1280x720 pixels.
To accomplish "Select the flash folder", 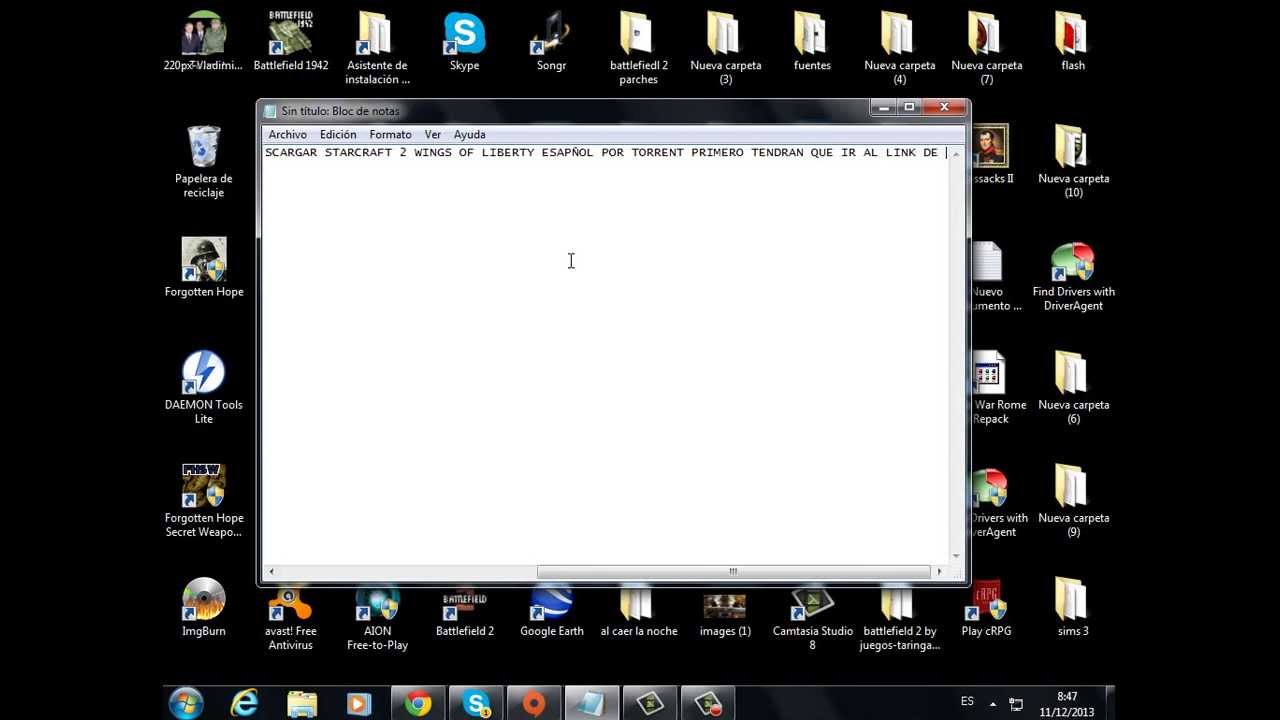I will [x=1073, y=42].
